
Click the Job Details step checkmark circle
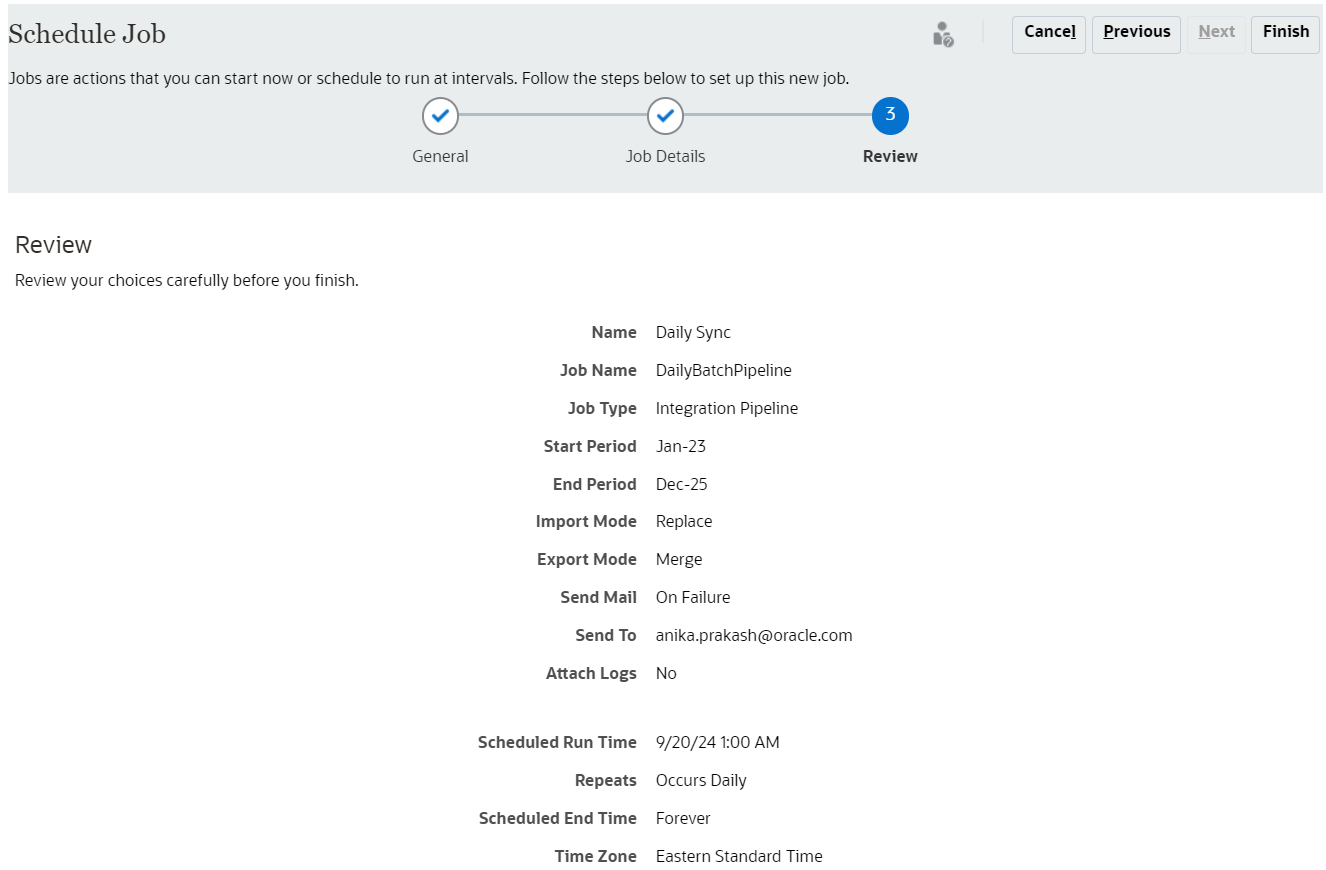[x=665, y=116]
